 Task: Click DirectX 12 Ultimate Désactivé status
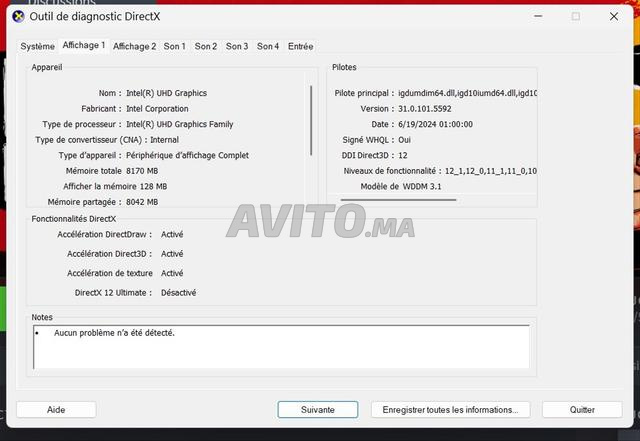pyautogui.click(x=178, y=292)
